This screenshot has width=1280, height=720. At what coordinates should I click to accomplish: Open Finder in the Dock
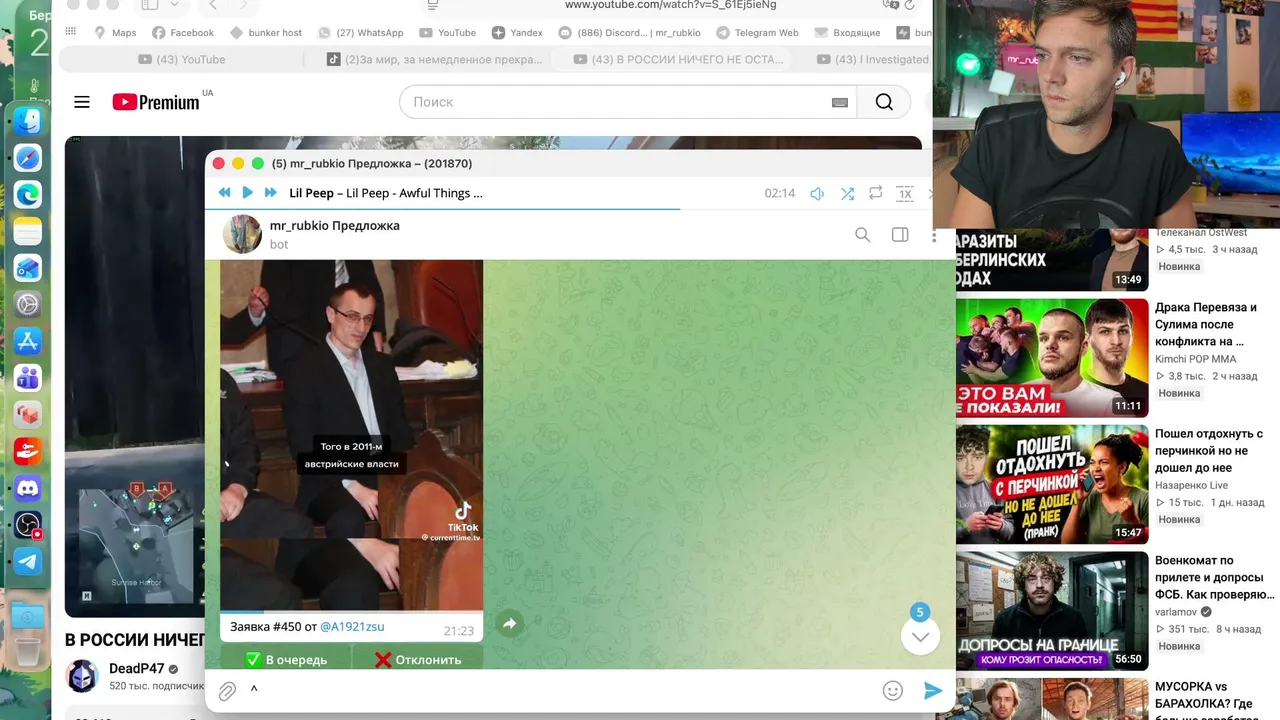point(28,121)
